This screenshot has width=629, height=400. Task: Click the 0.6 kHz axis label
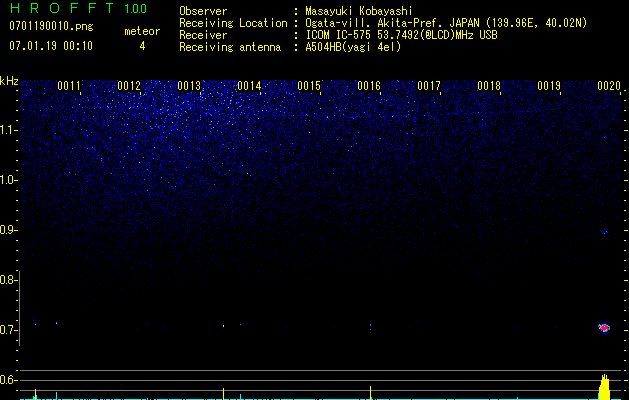[x=7, y=380]
